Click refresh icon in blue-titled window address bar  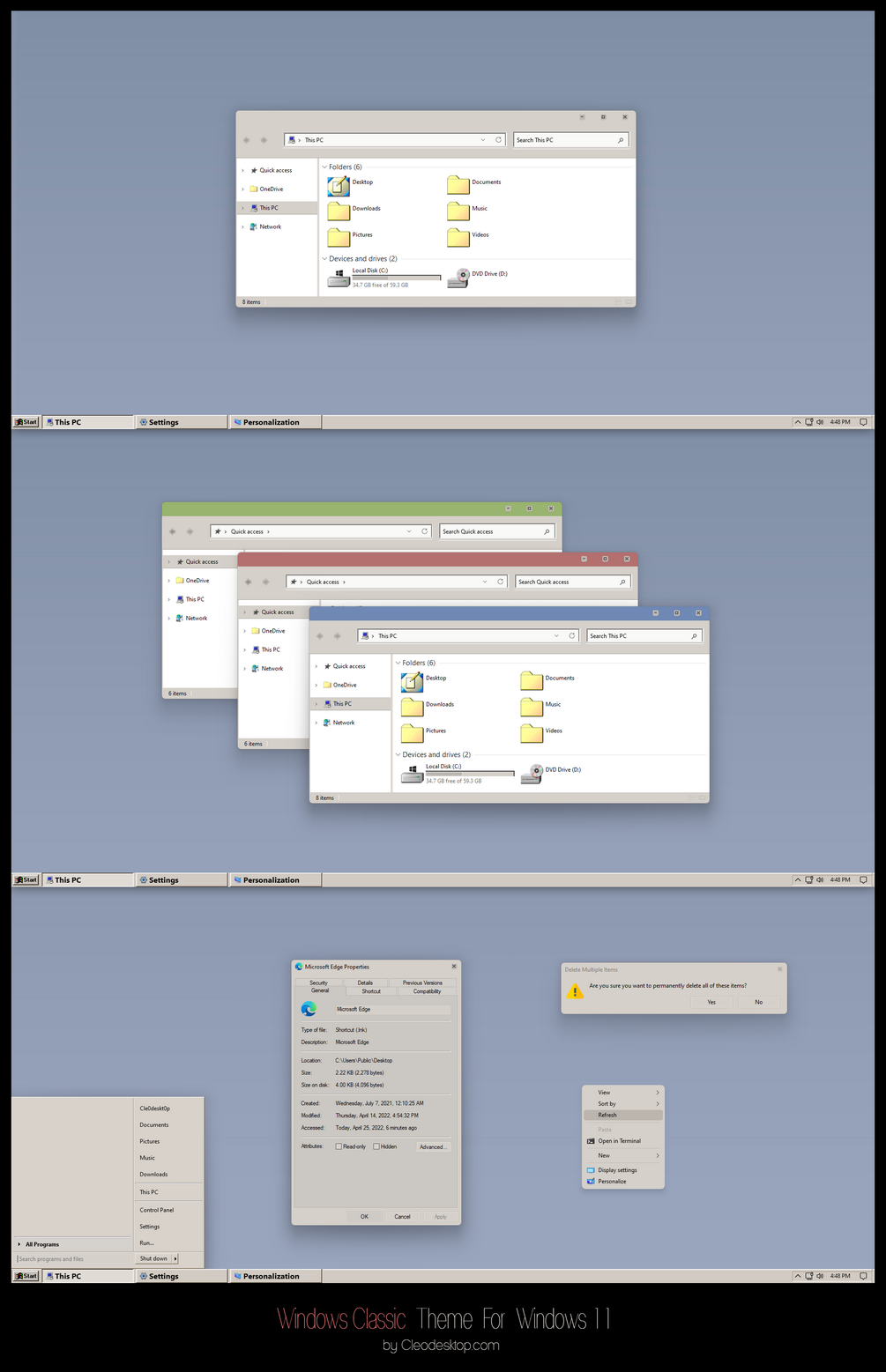(571, 635)
